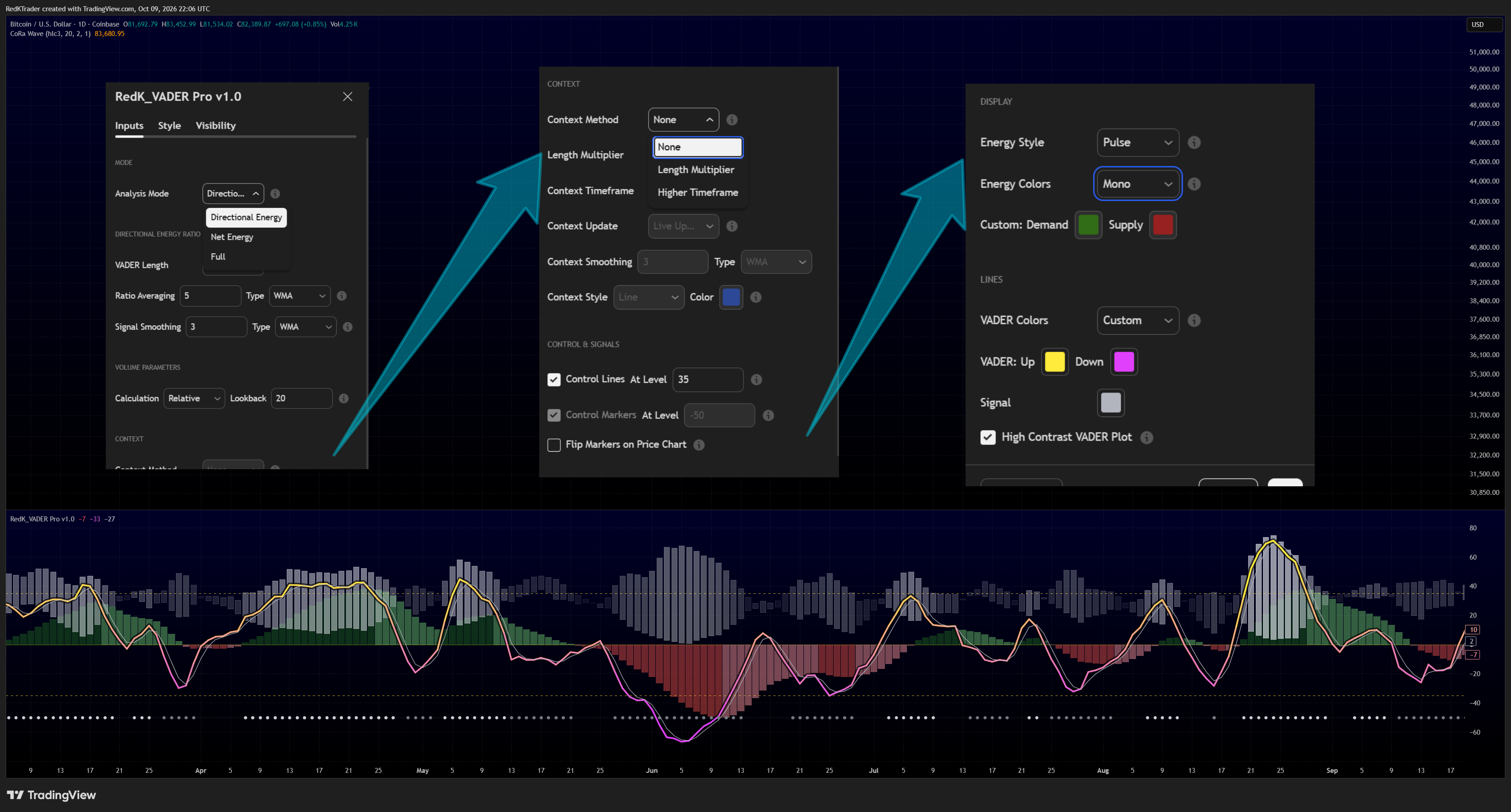Click info icon beside Context Update
The height and width of the screenshot is (812, 1511).
732,226
